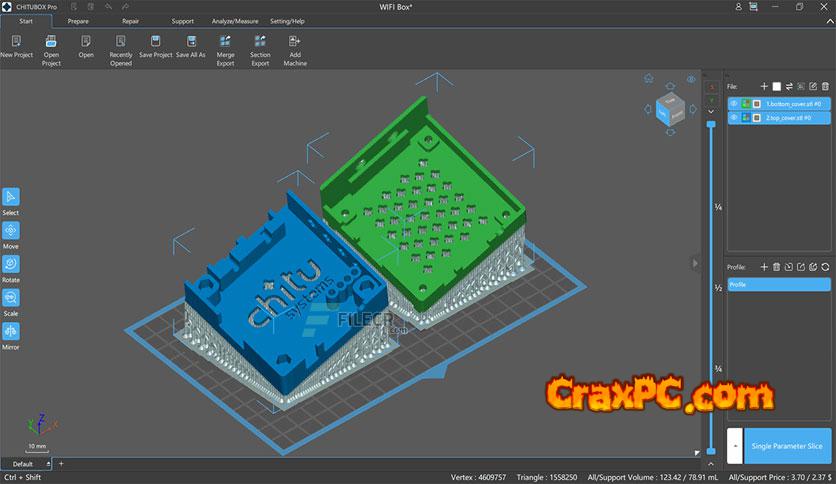This screenshot has height=484, width=836.
Task: Collapse the right side panel arrow
Action: 695,263
